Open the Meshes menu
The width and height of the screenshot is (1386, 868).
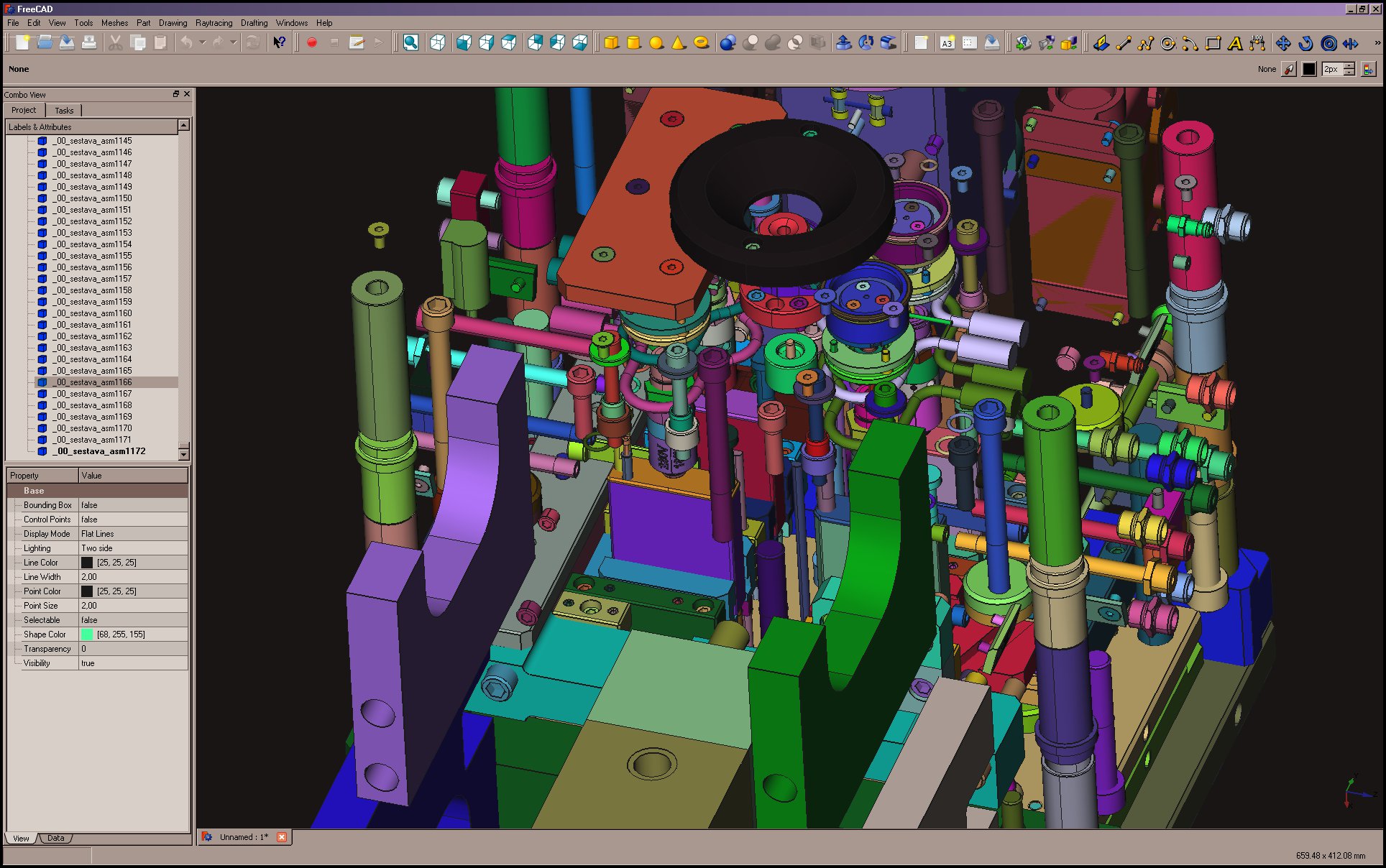pos(114,23)
